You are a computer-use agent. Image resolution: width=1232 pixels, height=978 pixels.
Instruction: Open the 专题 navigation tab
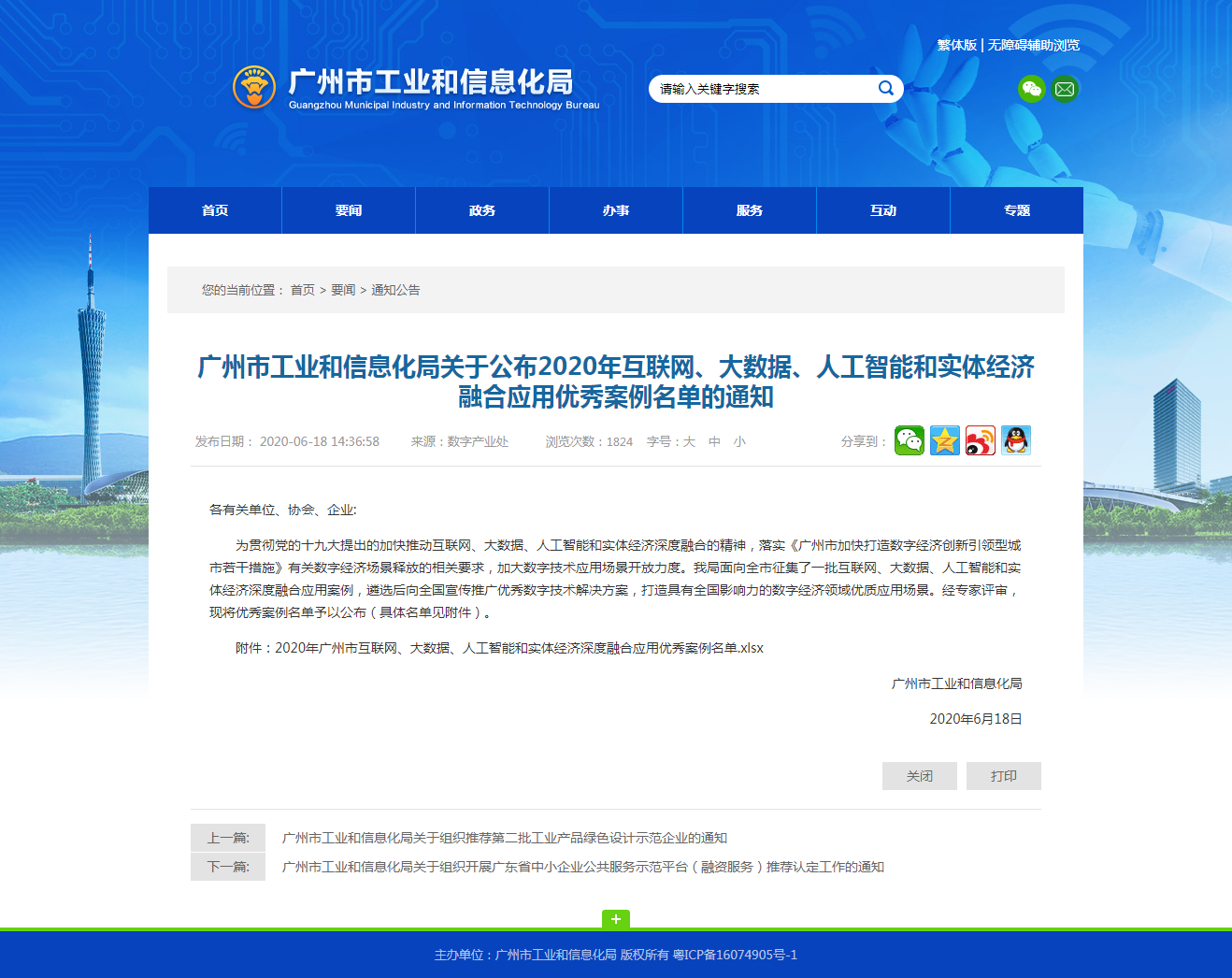[1017, 210]
